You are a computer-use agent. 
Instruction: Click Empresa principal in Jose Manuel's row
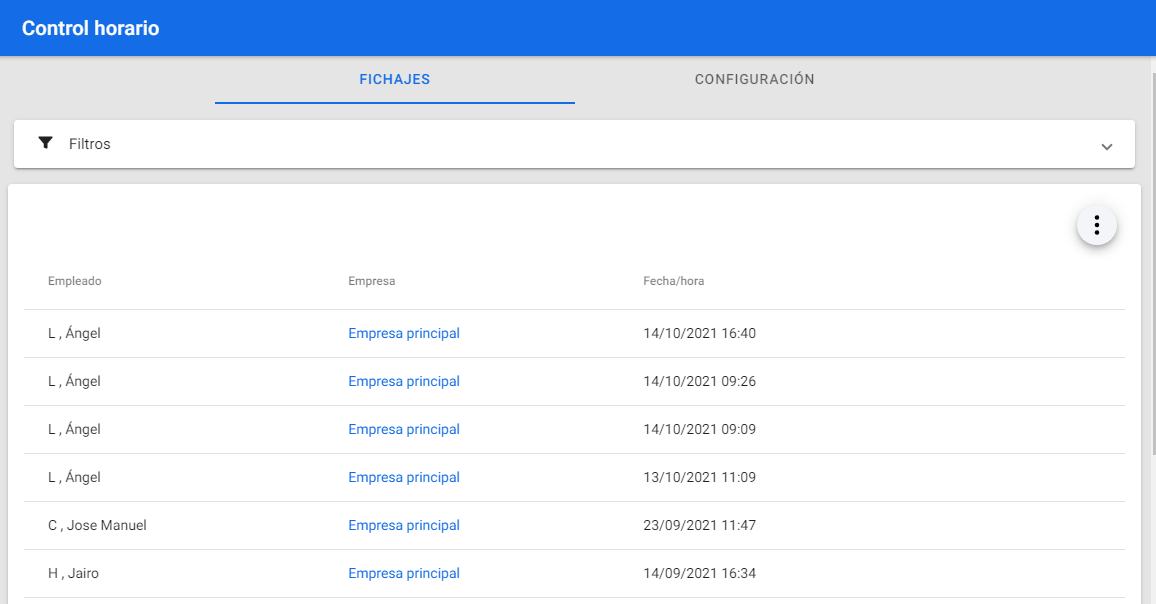[x=404, y=525]
